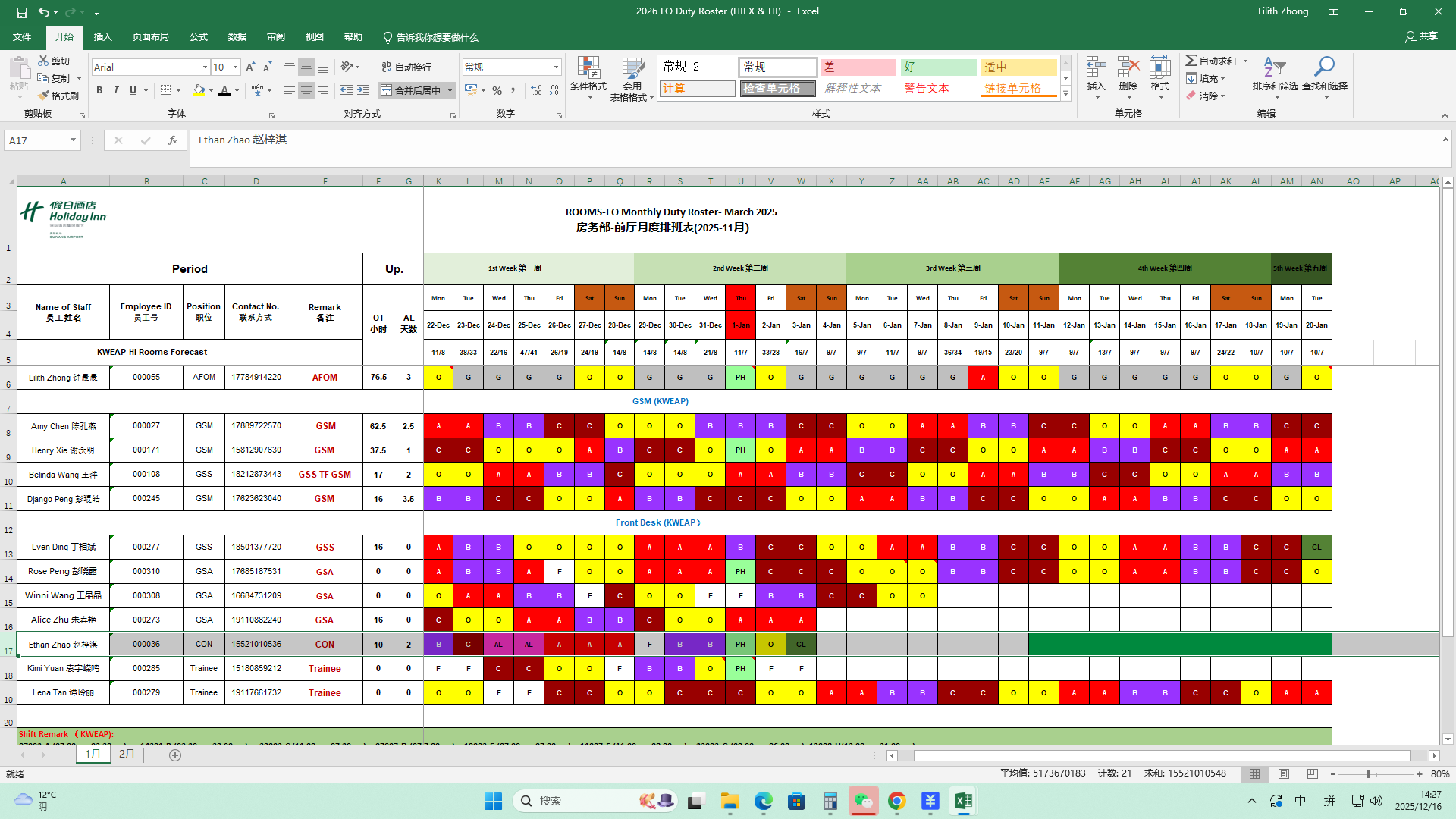Viewport: 1456px width, 819px height.
Task: Click the zoom slider handle
Action: coord(1368,774)
